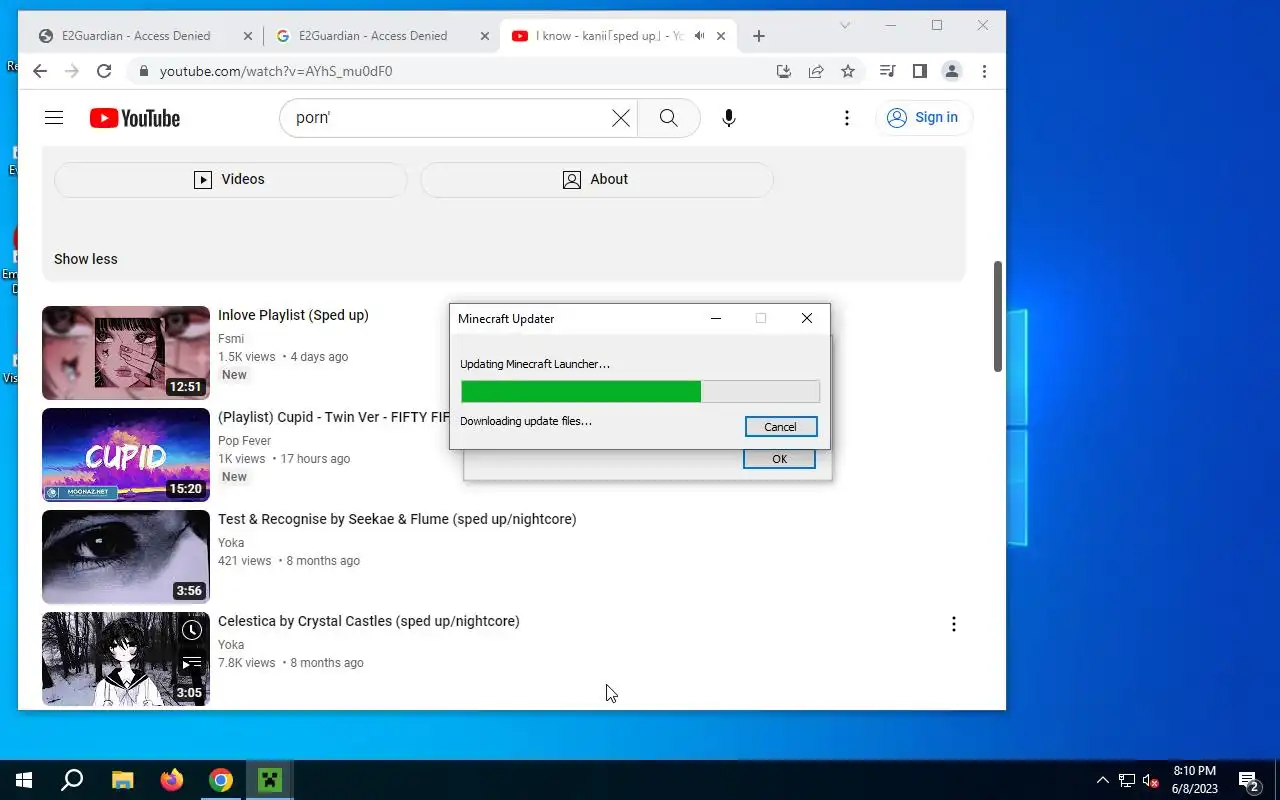Open the Chrome three-dot menu
This screenshot has height=800, width=1280.
pyautogui.click(x=985, y=71)
